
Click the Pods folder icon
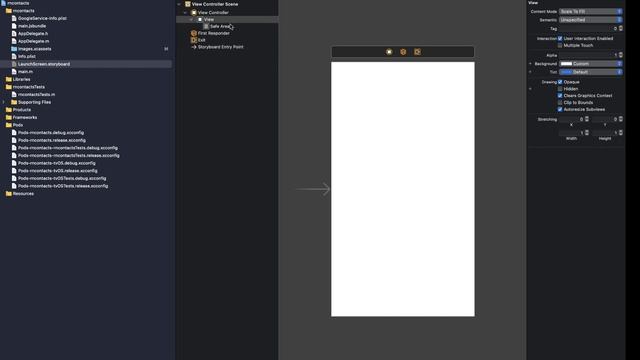tap(9, 125)
